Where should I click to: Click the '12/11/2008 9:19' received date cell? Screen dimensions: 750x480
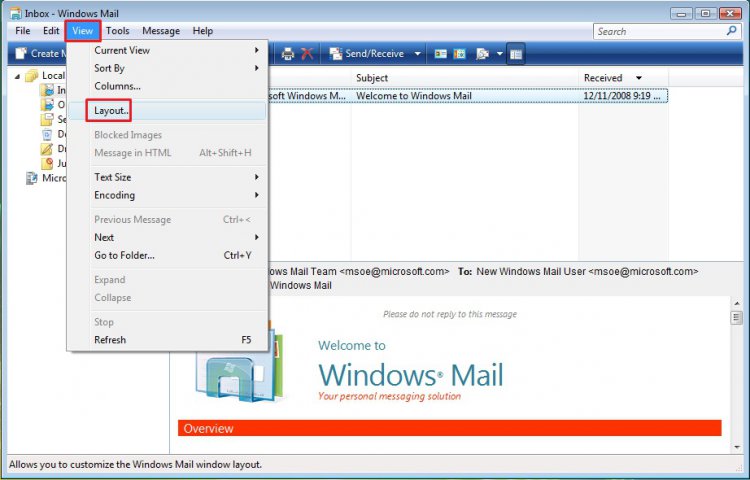pos(622,96)
